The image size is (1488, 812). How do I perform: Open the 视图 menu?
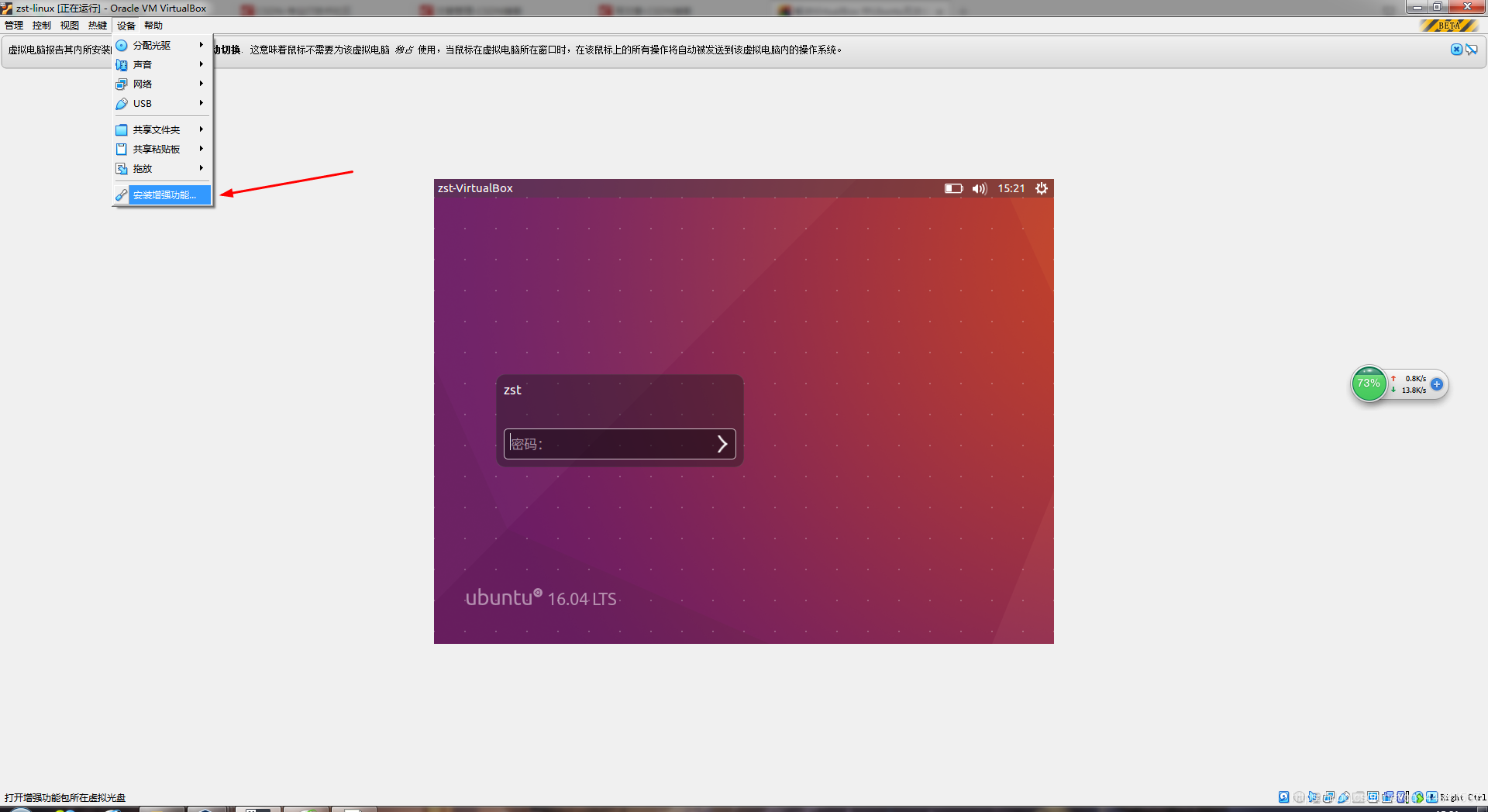(70, 26)
